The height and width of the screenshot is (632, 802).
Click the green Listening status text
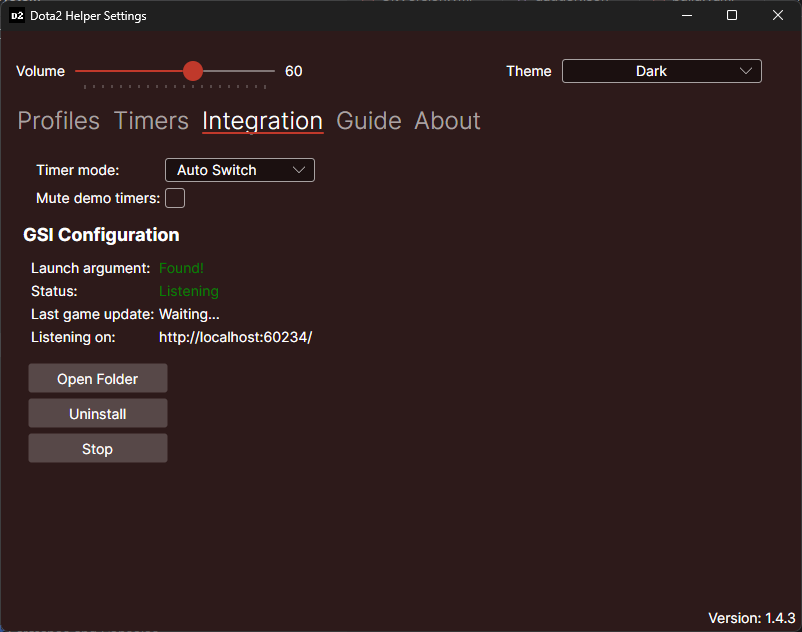pyautogui.click(x=188, y=291)
